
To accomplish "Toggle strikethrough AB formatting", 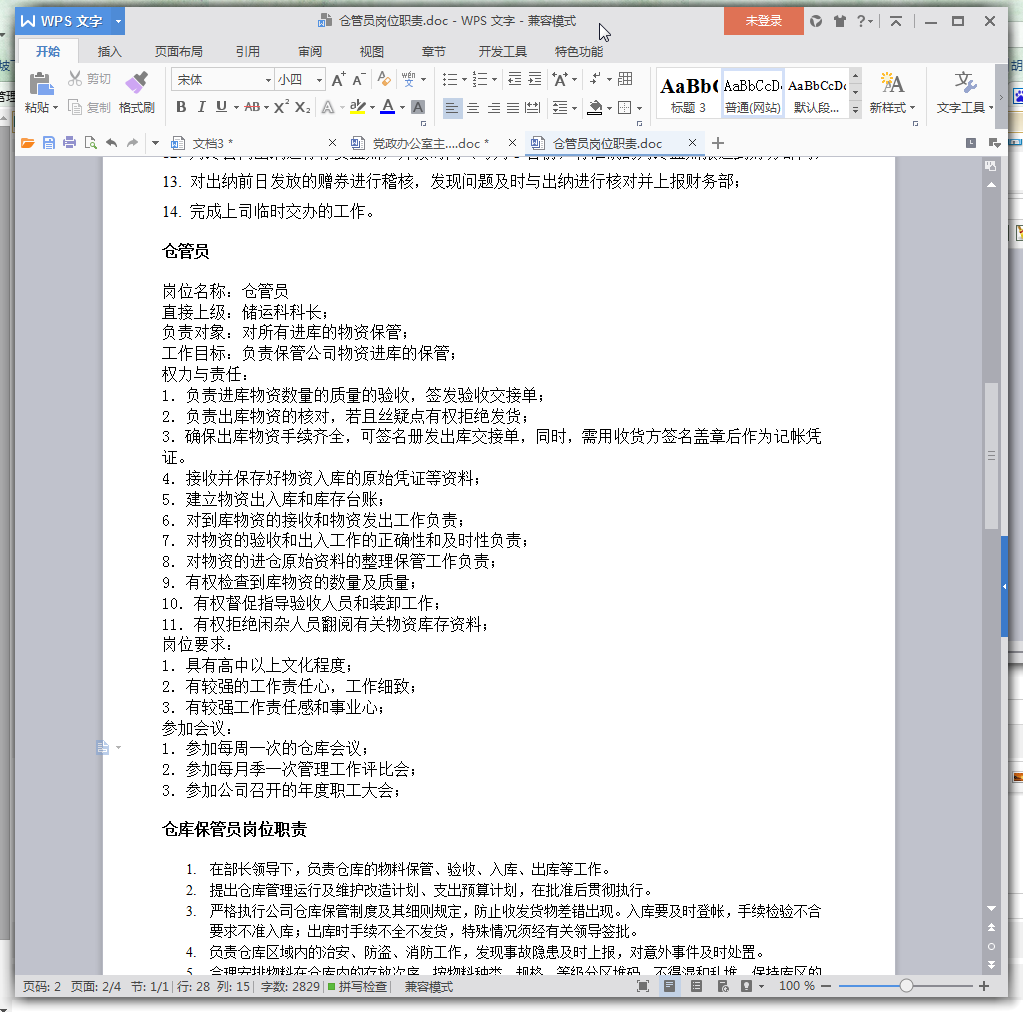I will [x=252, y=107].
